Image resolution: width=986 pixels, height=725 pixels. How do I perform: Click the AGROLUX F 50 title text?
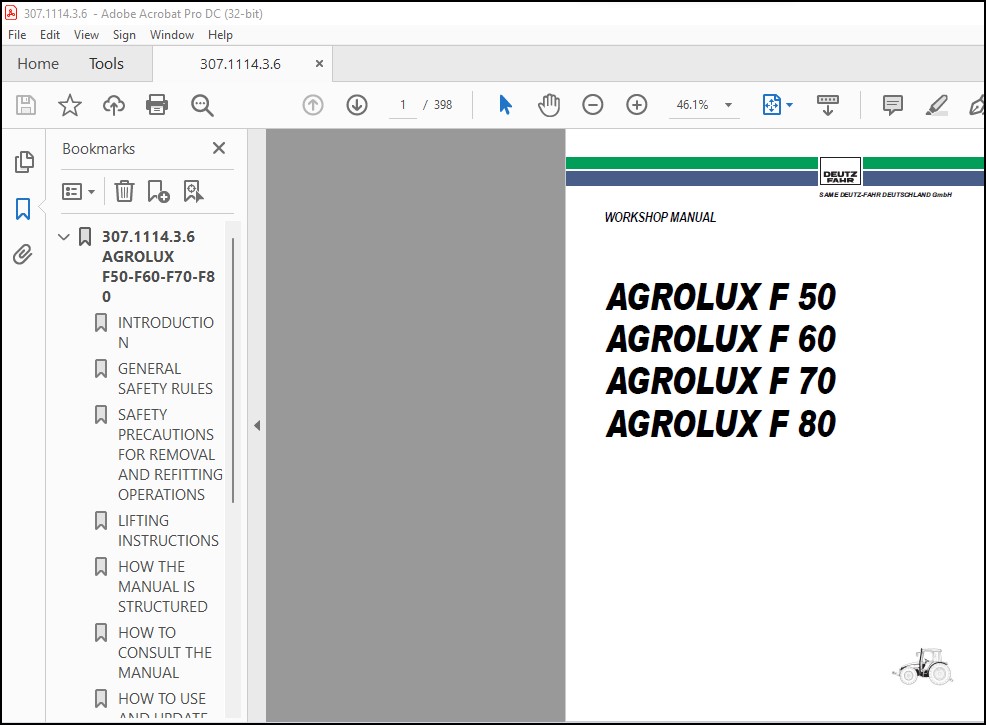721,297
